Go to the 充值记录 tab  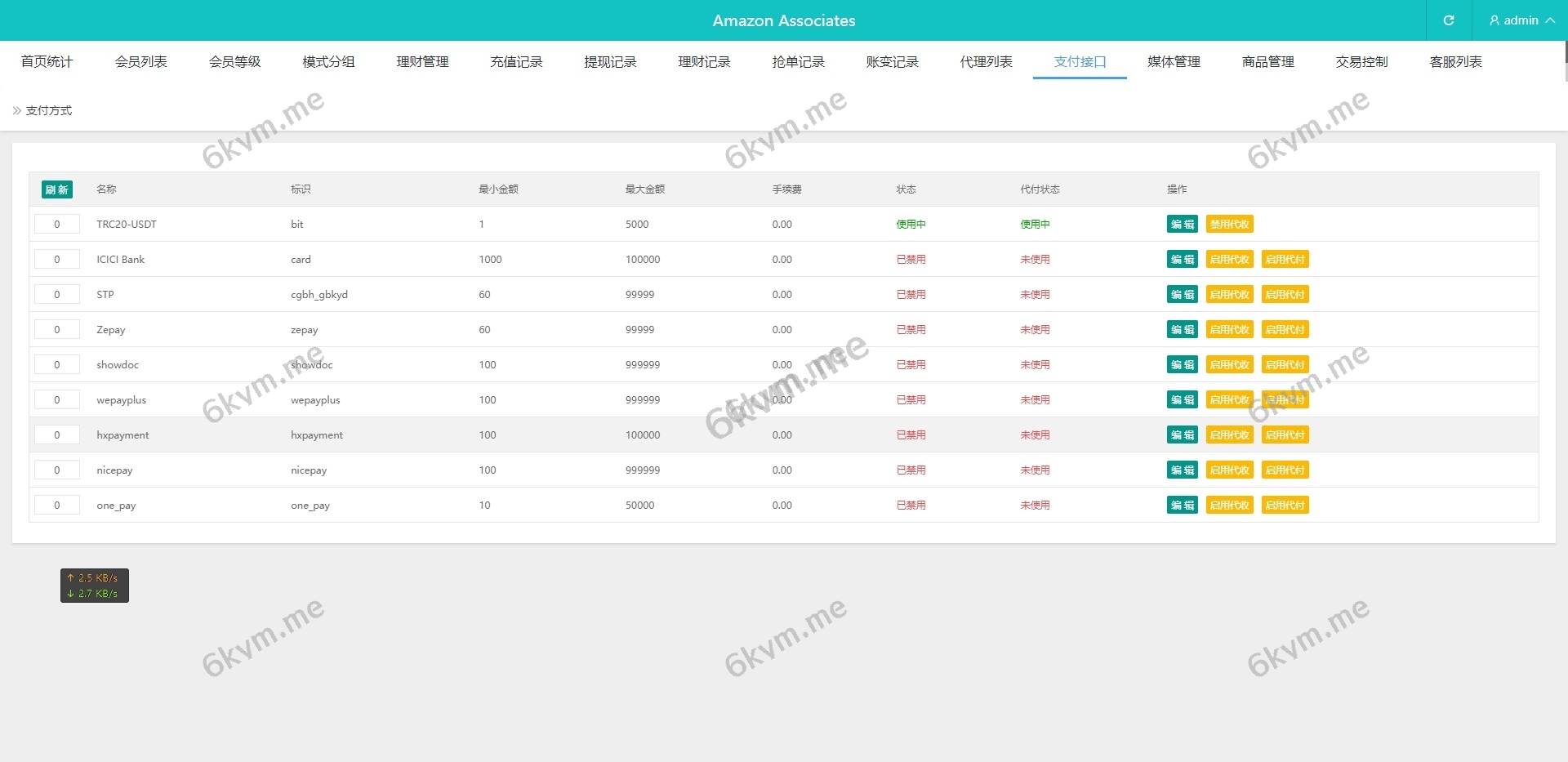point(516,62)
